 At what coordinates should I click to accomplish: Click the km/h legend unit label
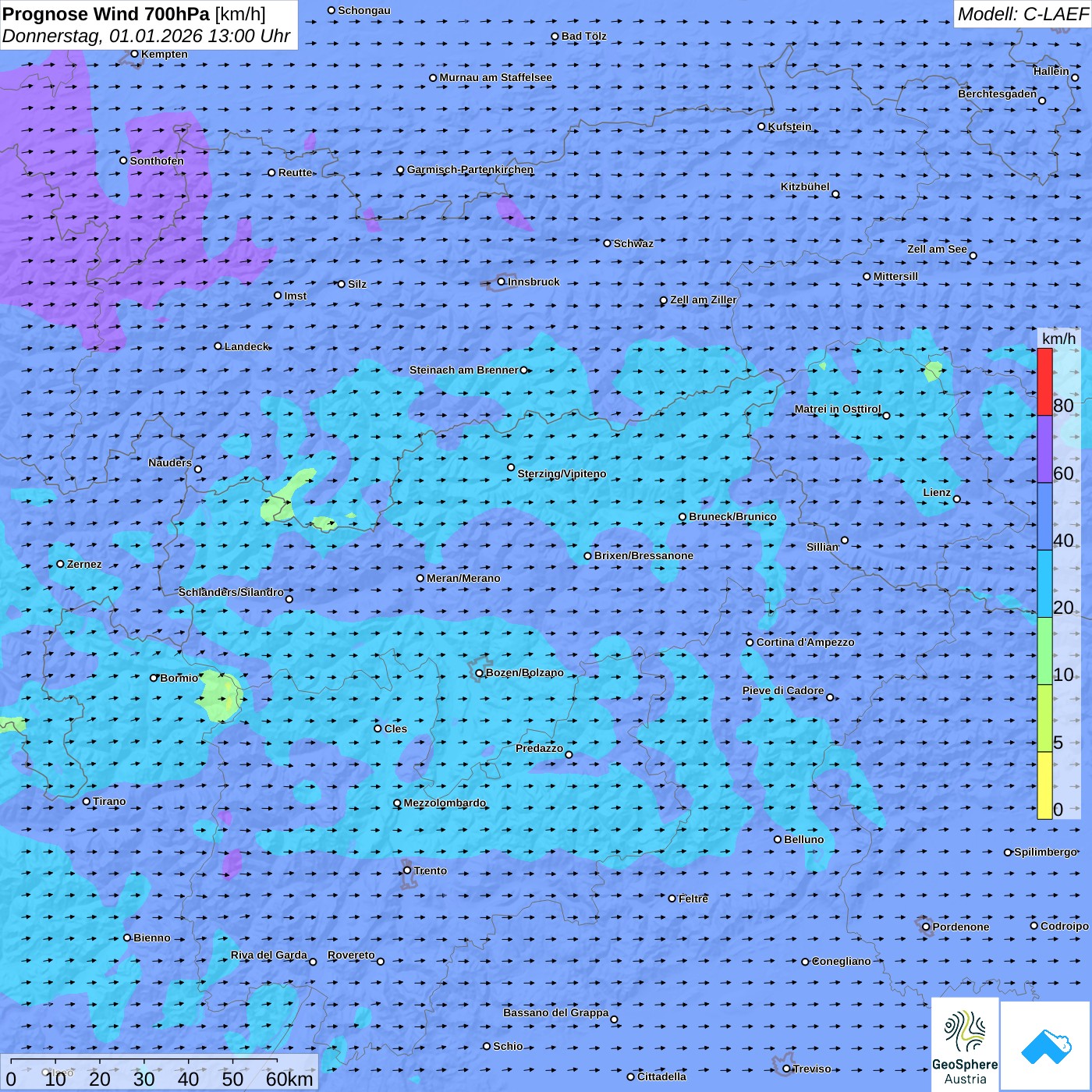coord(1059,339)
